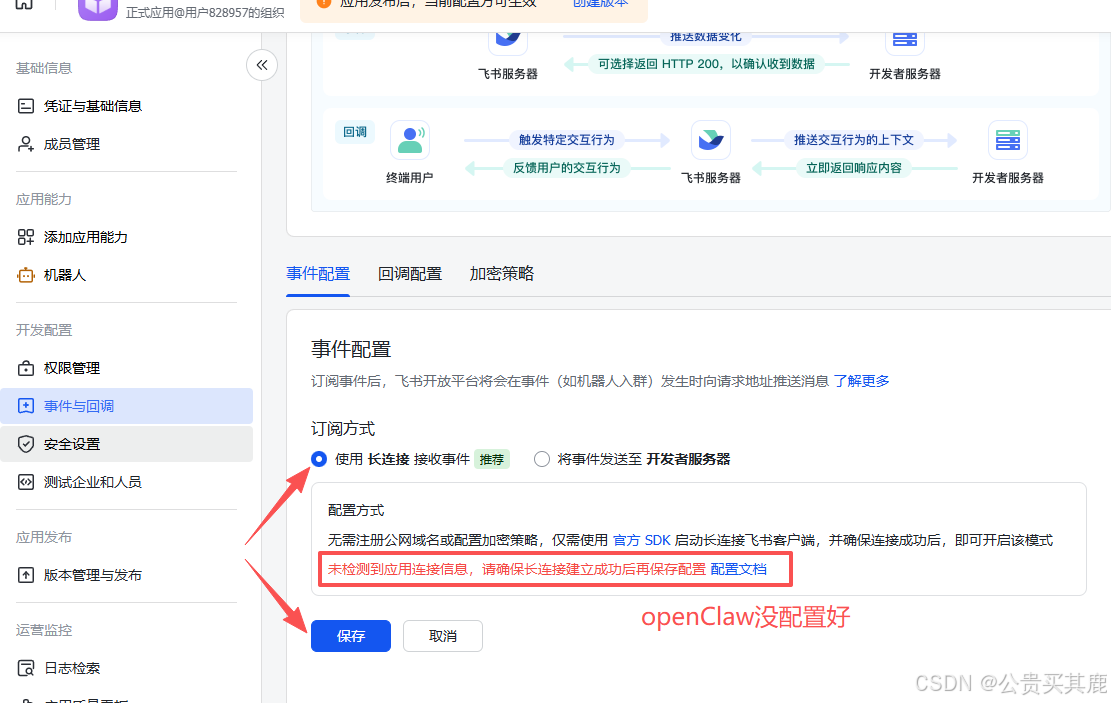Click the 可选择返回 HTTP 200 label

click(706, 64)
